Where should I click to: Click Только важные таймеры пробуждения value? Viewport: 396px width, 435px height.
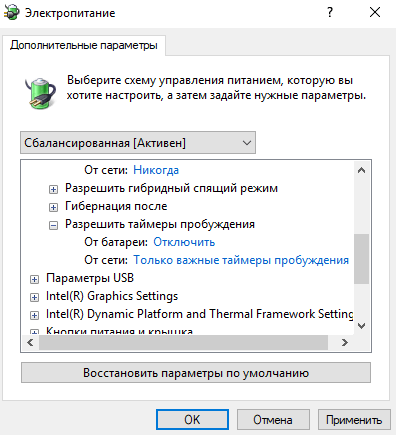point(241,260)
